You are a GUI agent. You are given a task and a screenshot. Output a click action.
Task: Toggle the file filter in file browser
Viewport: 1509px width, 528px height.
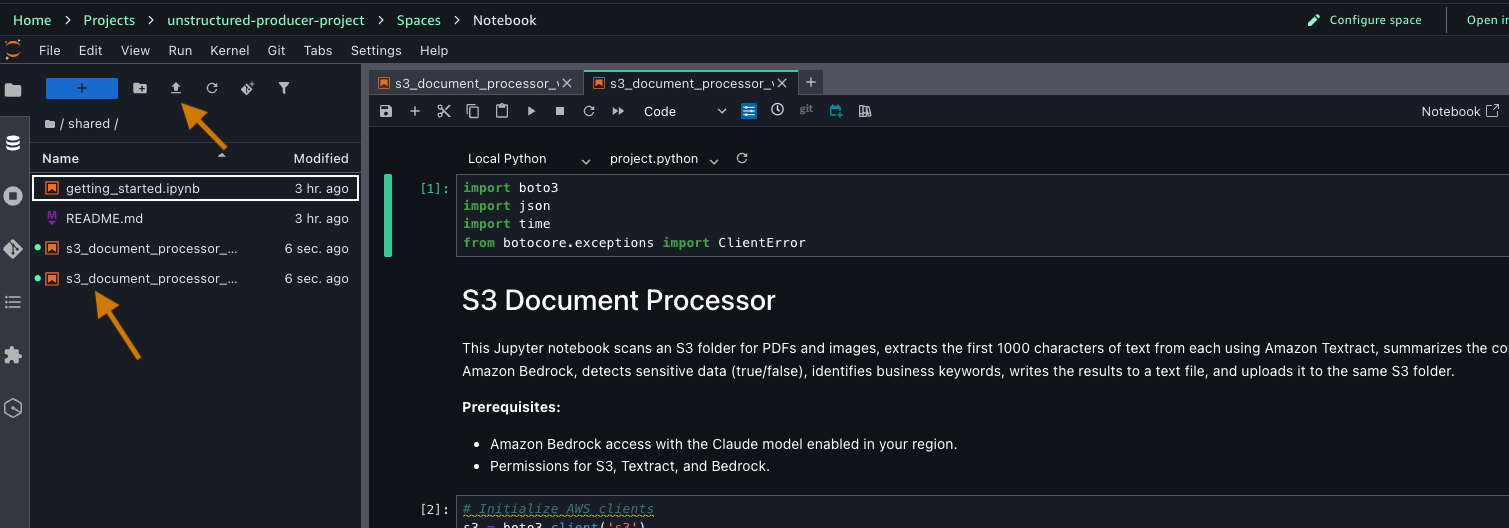pos(284,88)
